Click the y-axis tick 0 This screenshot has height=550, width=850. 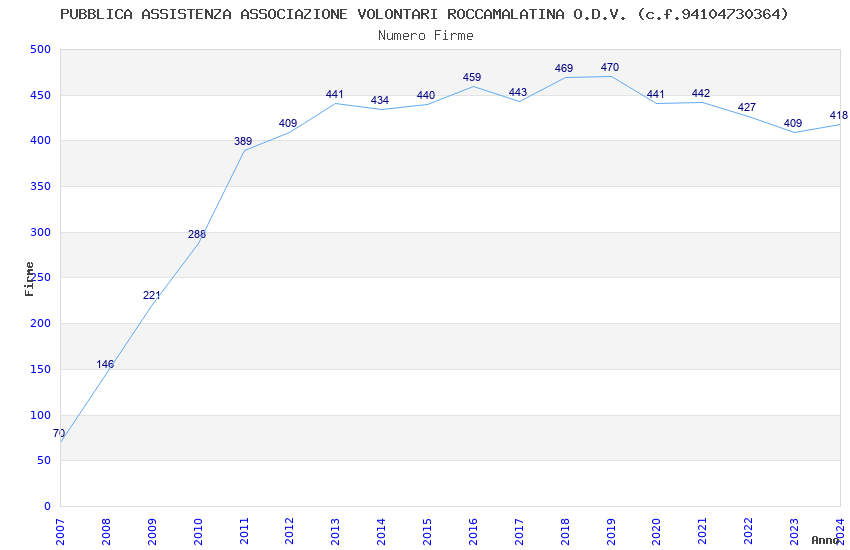pyautogui.click(x=47, y=507)
